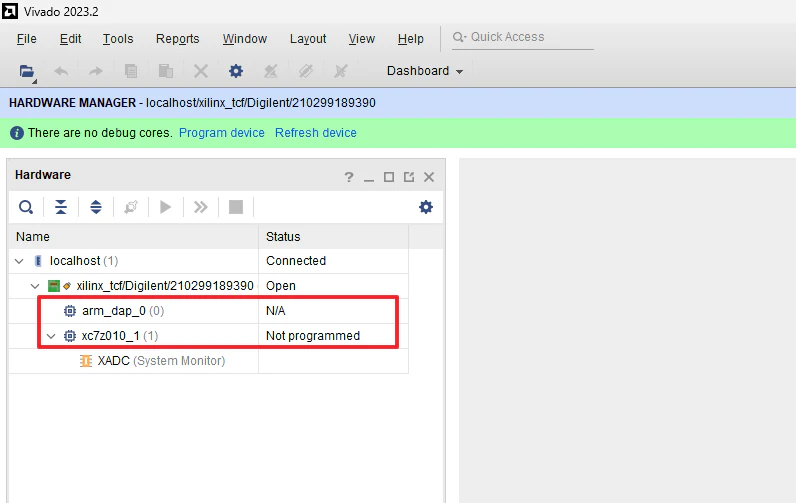Image resolution: width=796 pixels, height=503 pixels.
Task: Maximize the Hardware panel
Action: click(x=389, y=177)
